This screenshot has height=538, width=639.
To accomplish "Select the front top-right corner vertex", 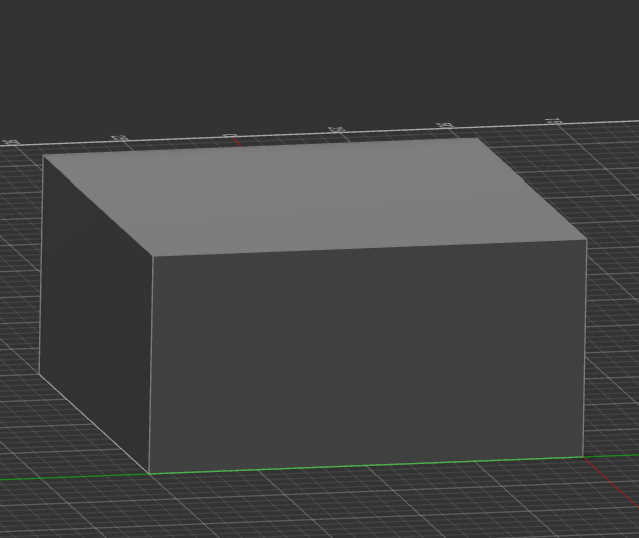I will [586, 240].
